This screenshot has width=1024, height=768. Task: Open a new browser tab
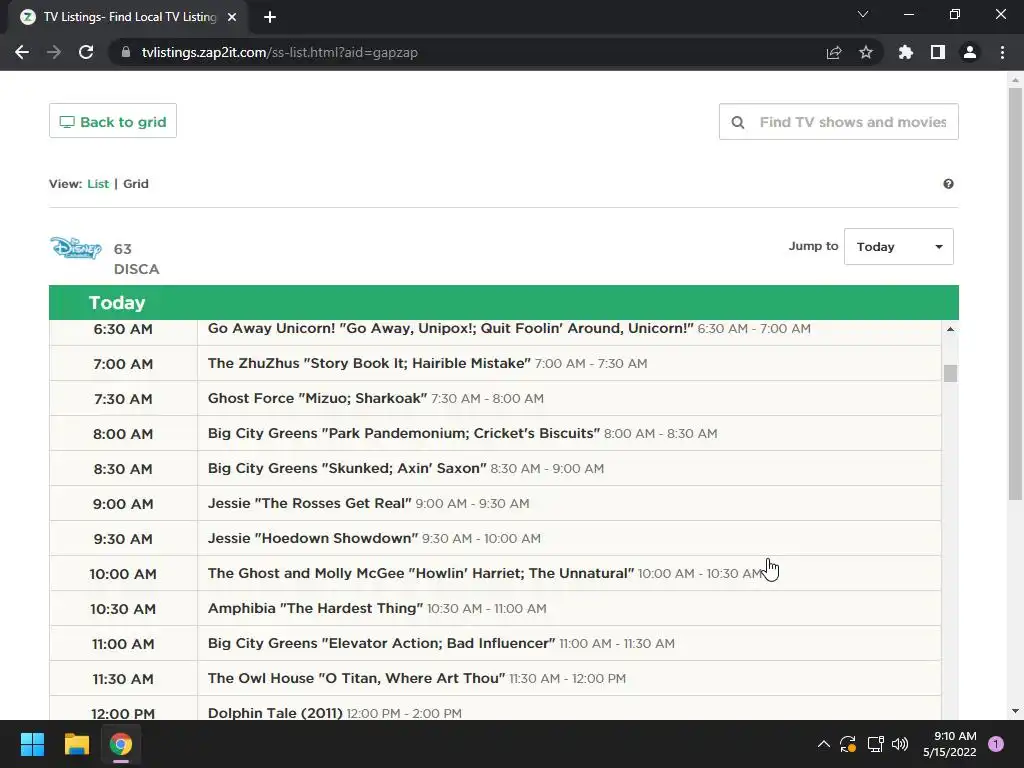pyautogui.click(x=270, y=17)
